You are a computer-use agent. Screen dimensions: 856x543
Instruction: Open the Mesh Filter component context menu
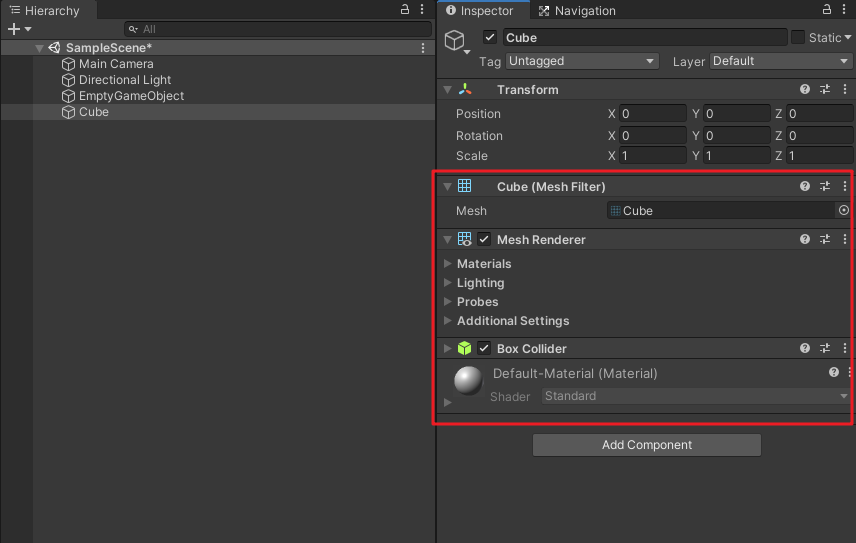[845, 186]
